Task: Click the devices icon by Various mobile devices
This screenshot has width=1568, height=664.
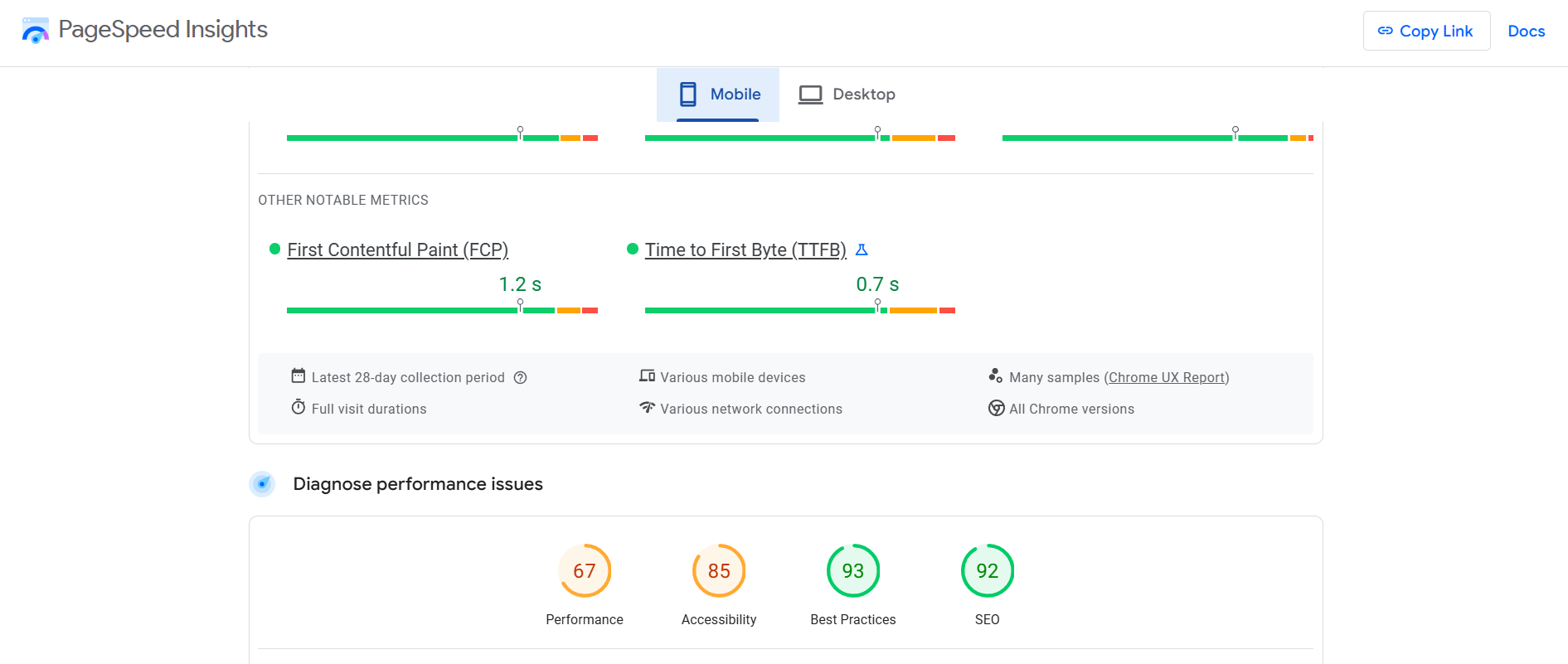Action: pyautogui.click(x=648, y=376)
